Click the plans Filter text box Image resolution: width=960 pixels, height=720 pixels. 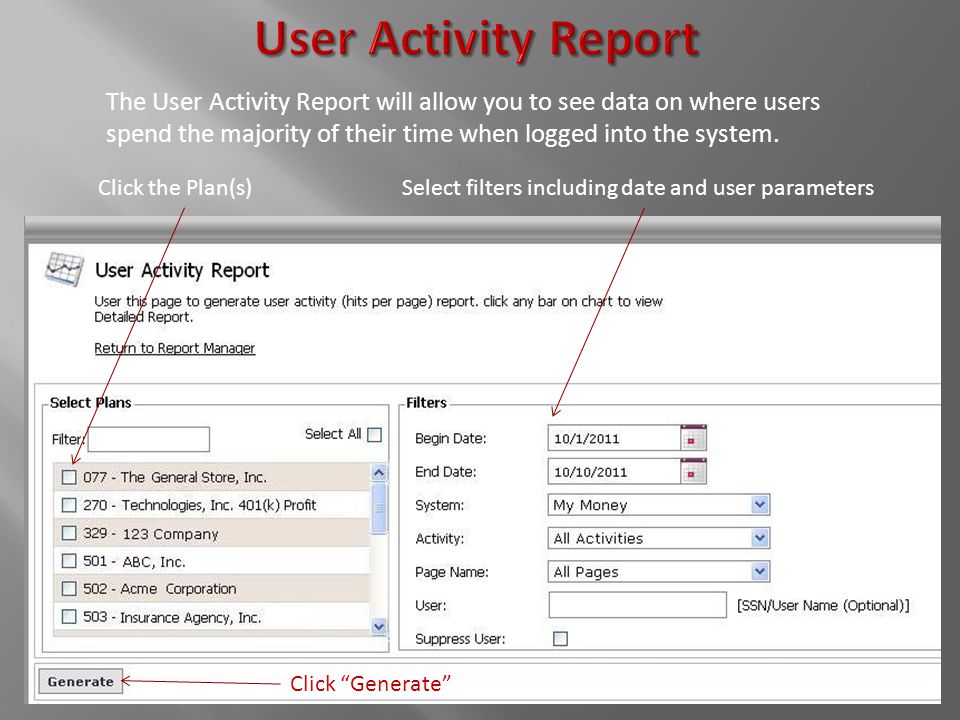coord(149,439)
